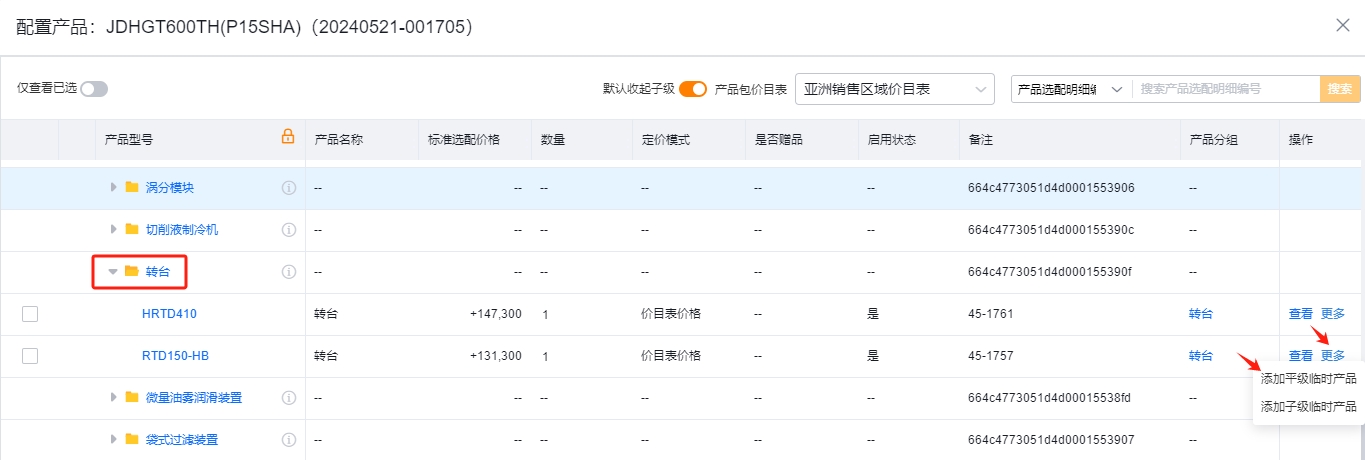Click remark 664c4773051d4d000155390f

click(x=1050, y=272)
